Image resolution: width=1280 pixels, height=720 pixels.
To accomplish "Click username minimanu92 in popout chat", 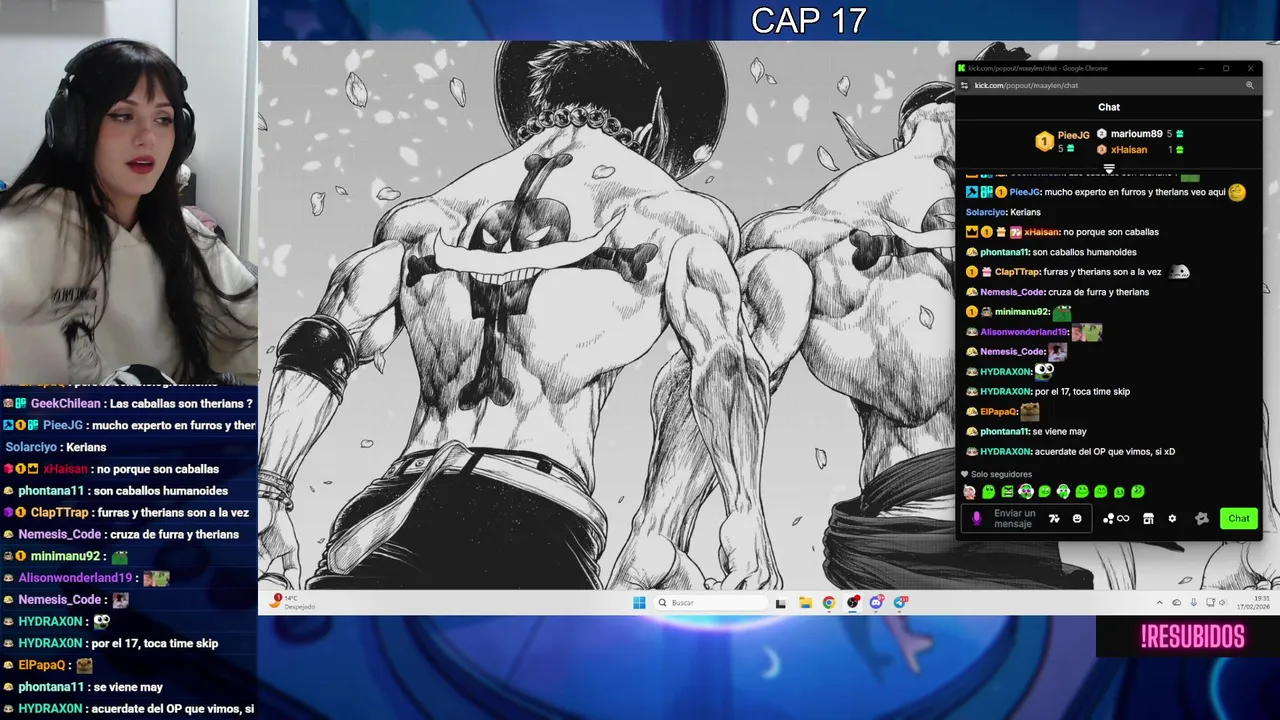I will point(1021,312).
